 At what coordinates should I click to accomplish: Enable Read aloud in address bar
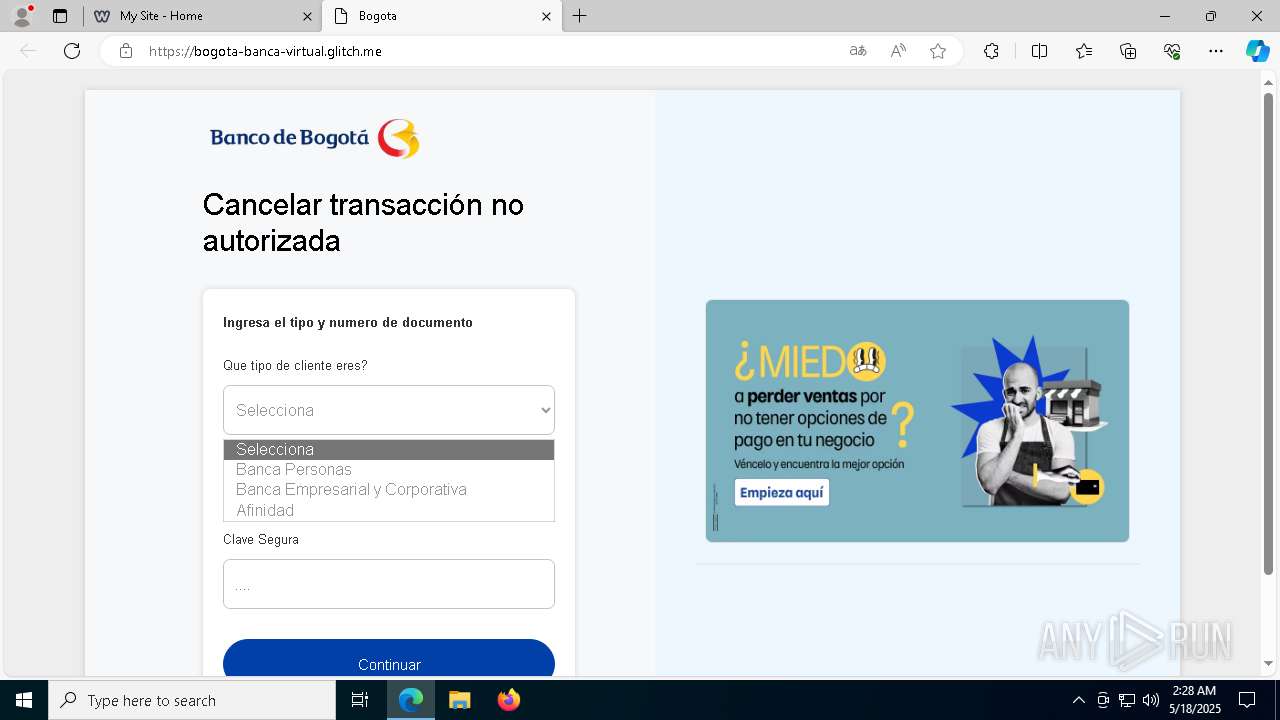coord(898,51)
